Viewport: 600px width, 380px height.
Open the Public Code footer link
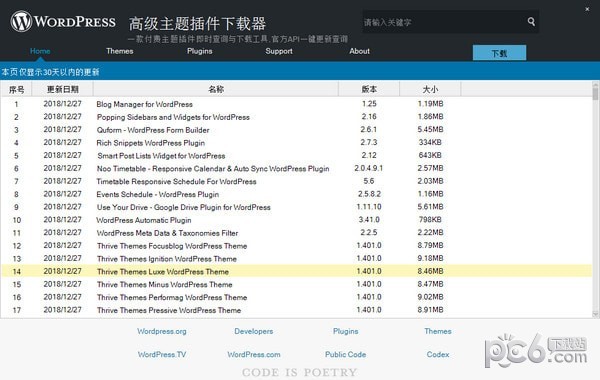346,355
